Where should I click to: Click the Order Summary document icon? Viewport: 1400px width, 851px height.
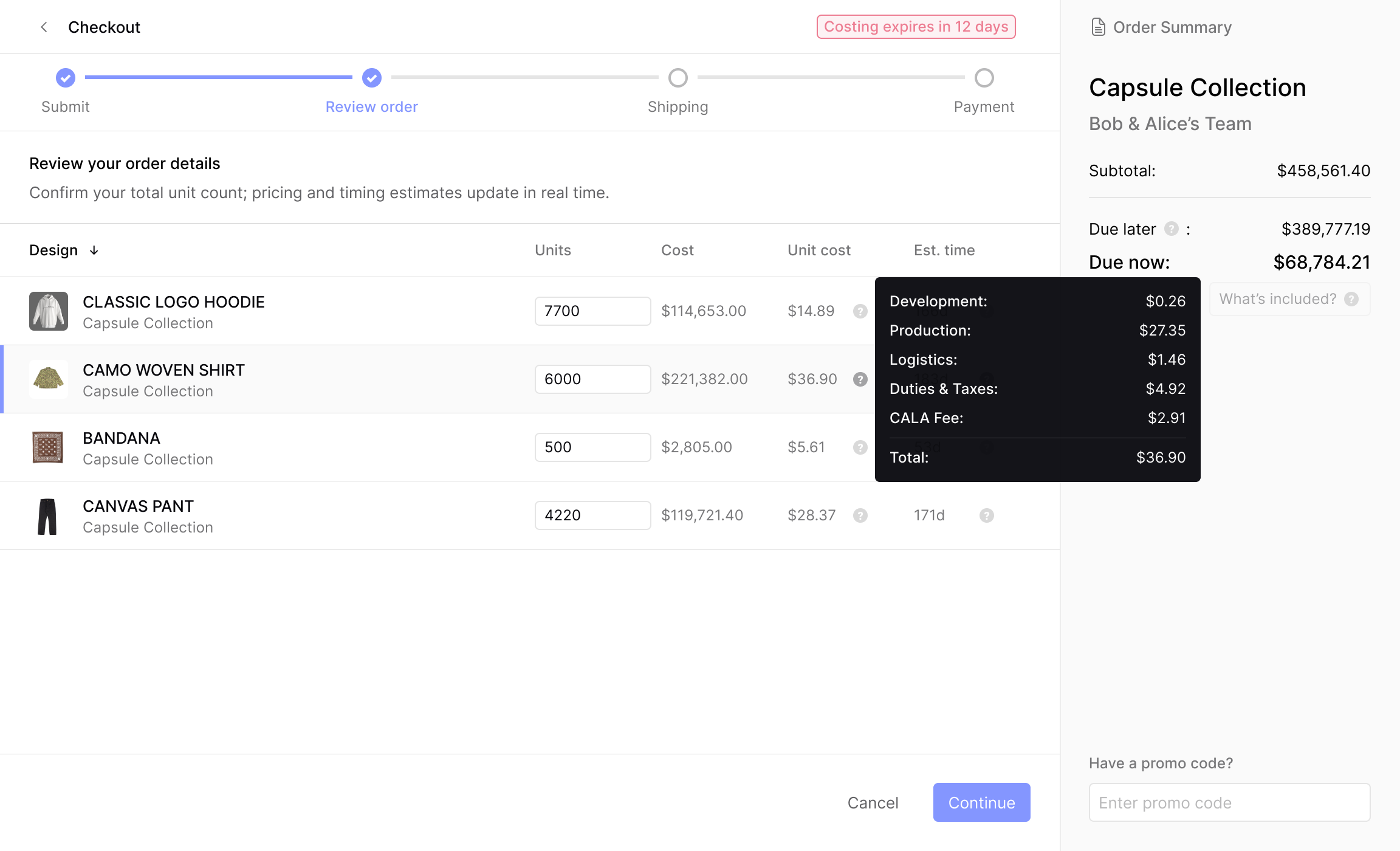click(x=1098, y=27)
